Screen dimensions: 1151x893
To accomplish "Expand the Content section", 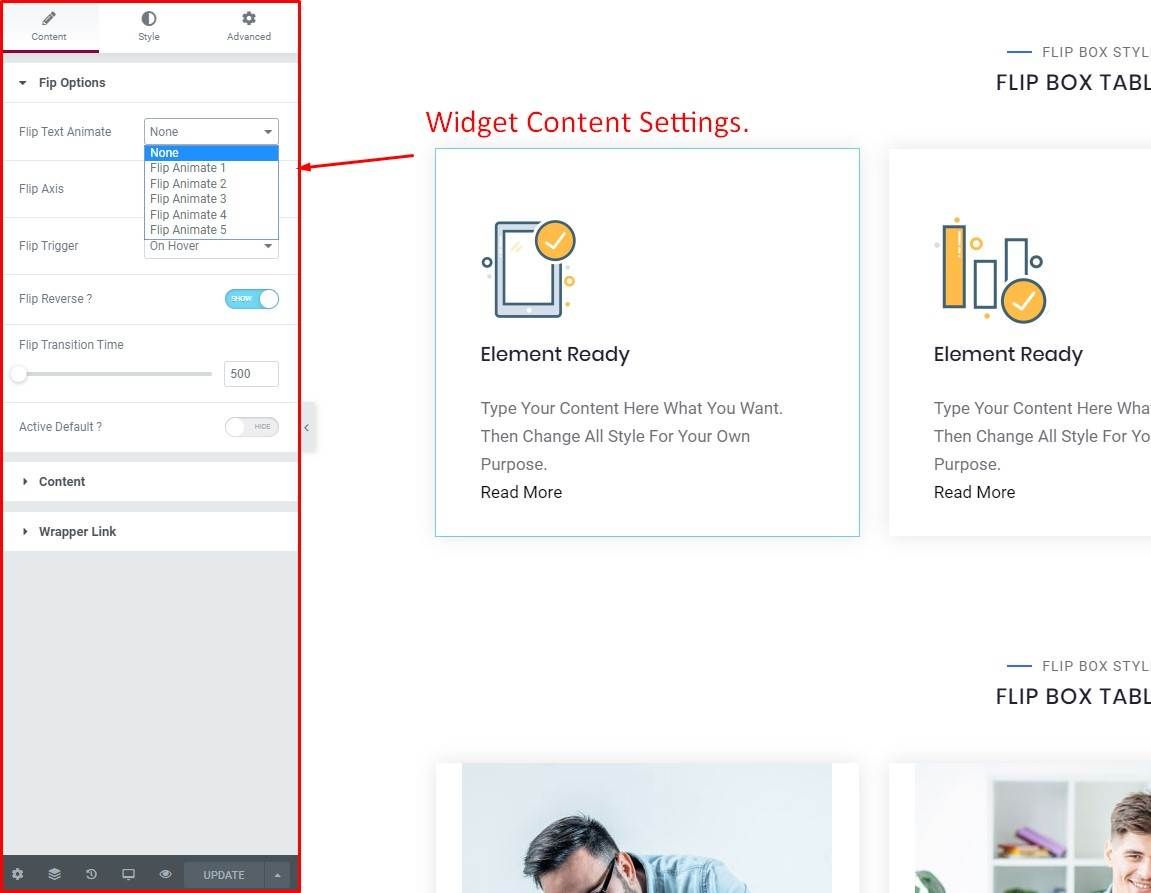I will point(62,481).
